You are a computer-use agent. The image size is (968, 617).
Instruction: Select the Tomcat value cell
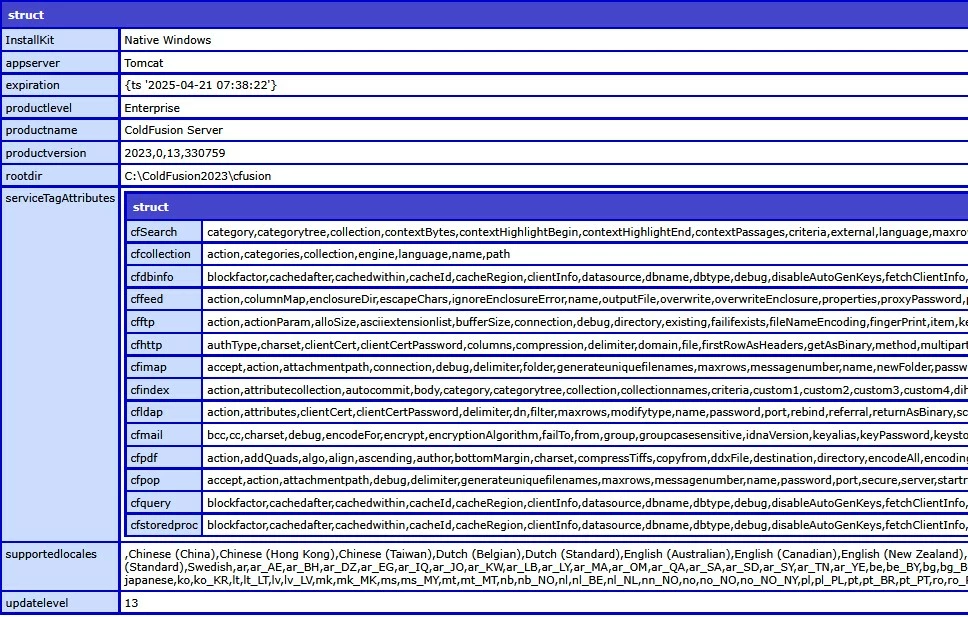544,63
